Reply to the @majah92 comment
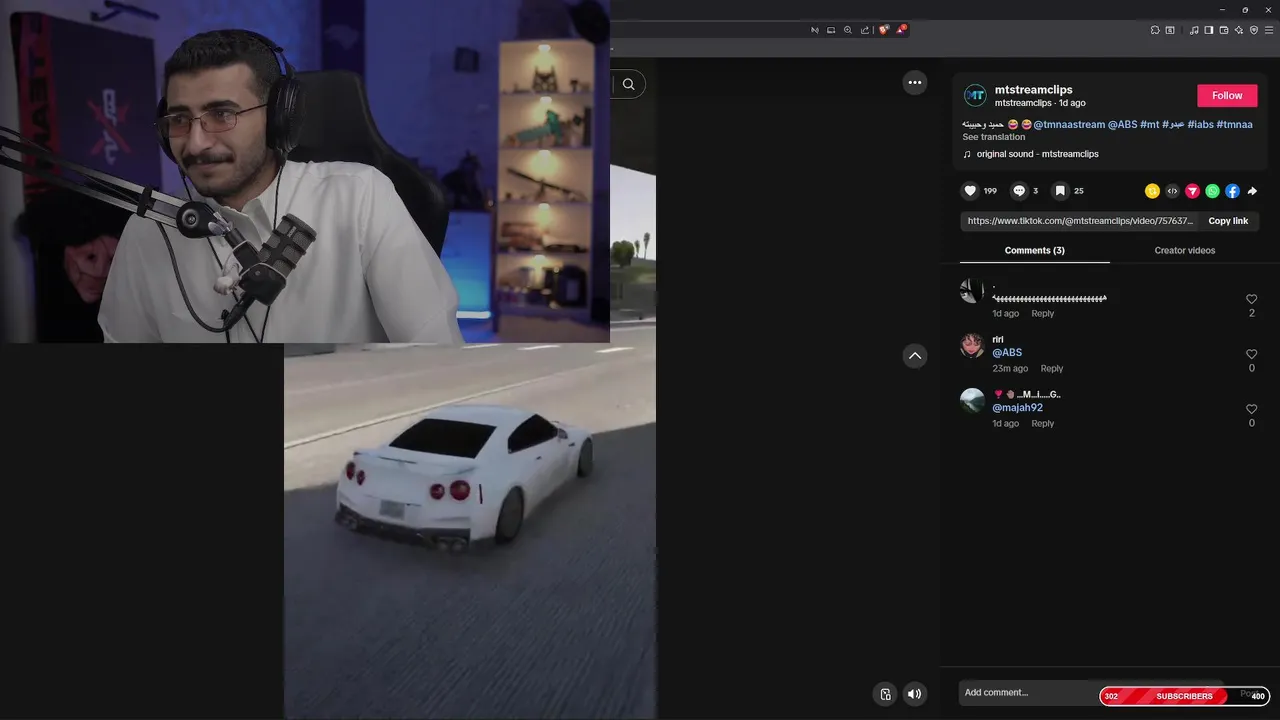The width and height of the screenshot is (1280, 720). 1042,424
